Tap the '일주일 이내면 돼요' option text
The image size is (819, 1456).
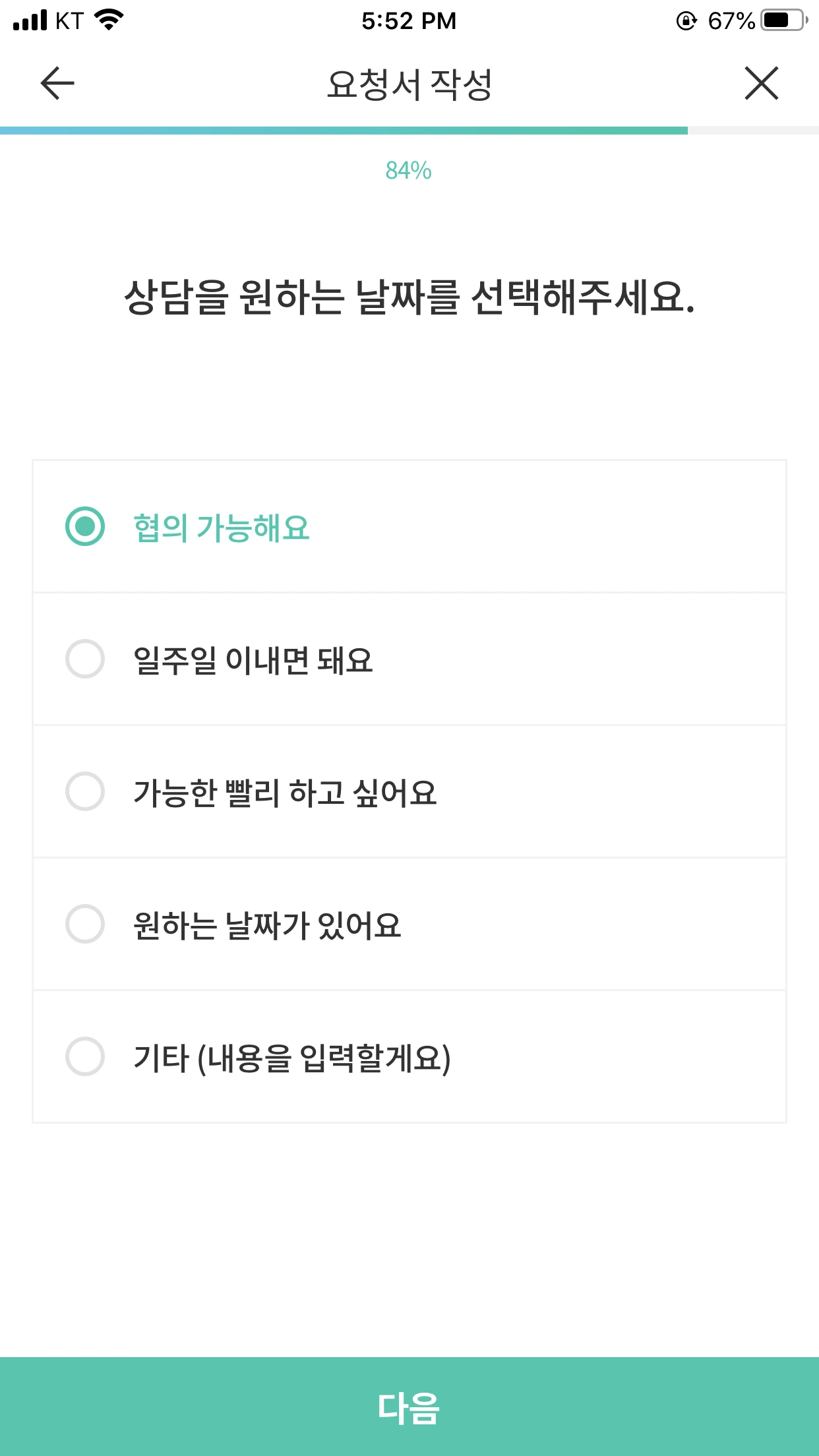coord(253,660)
